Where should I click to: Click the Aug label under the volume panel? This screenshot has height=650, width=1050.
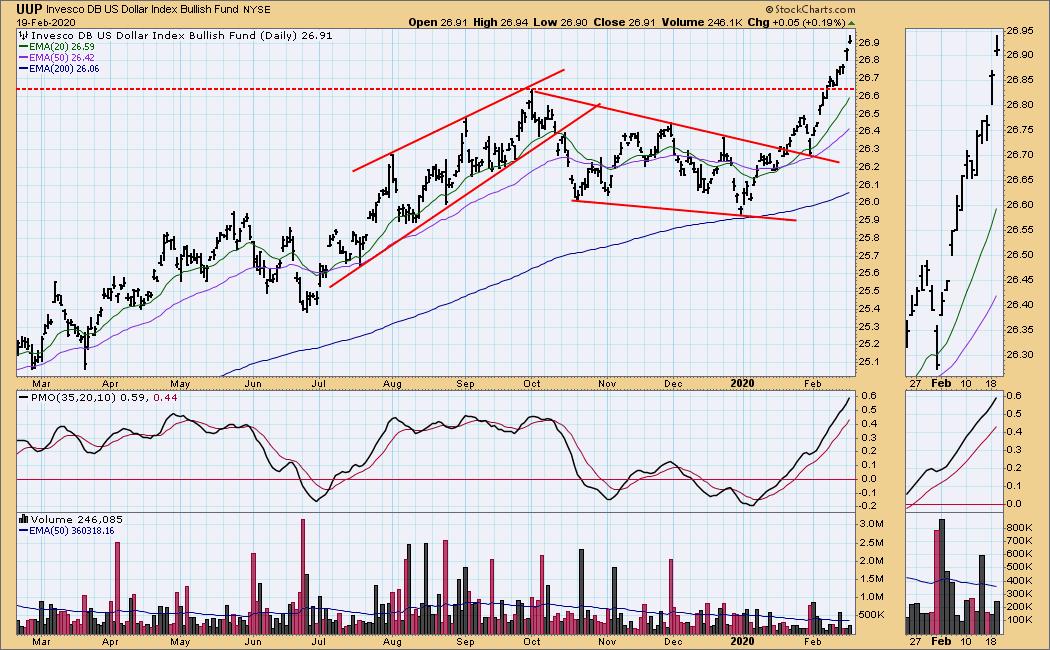pyautogui.click(x=392, y=641)
